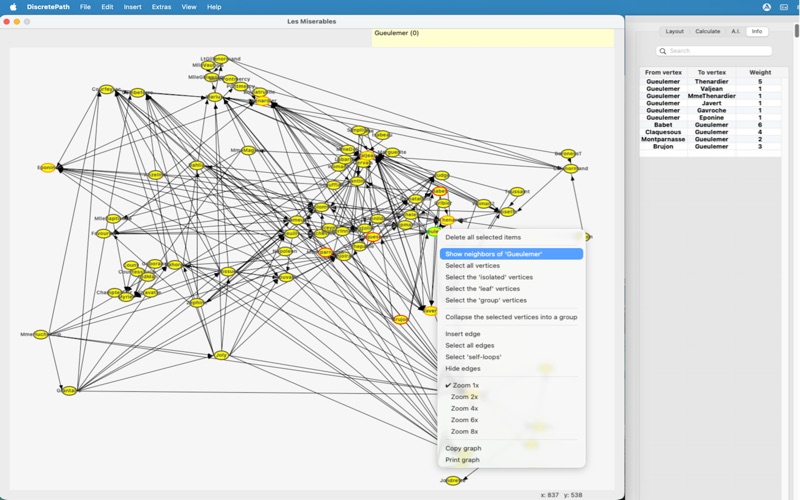Choose Print graph from context menu
Viewport: 800px width, 500px height.
coord(462,460)
